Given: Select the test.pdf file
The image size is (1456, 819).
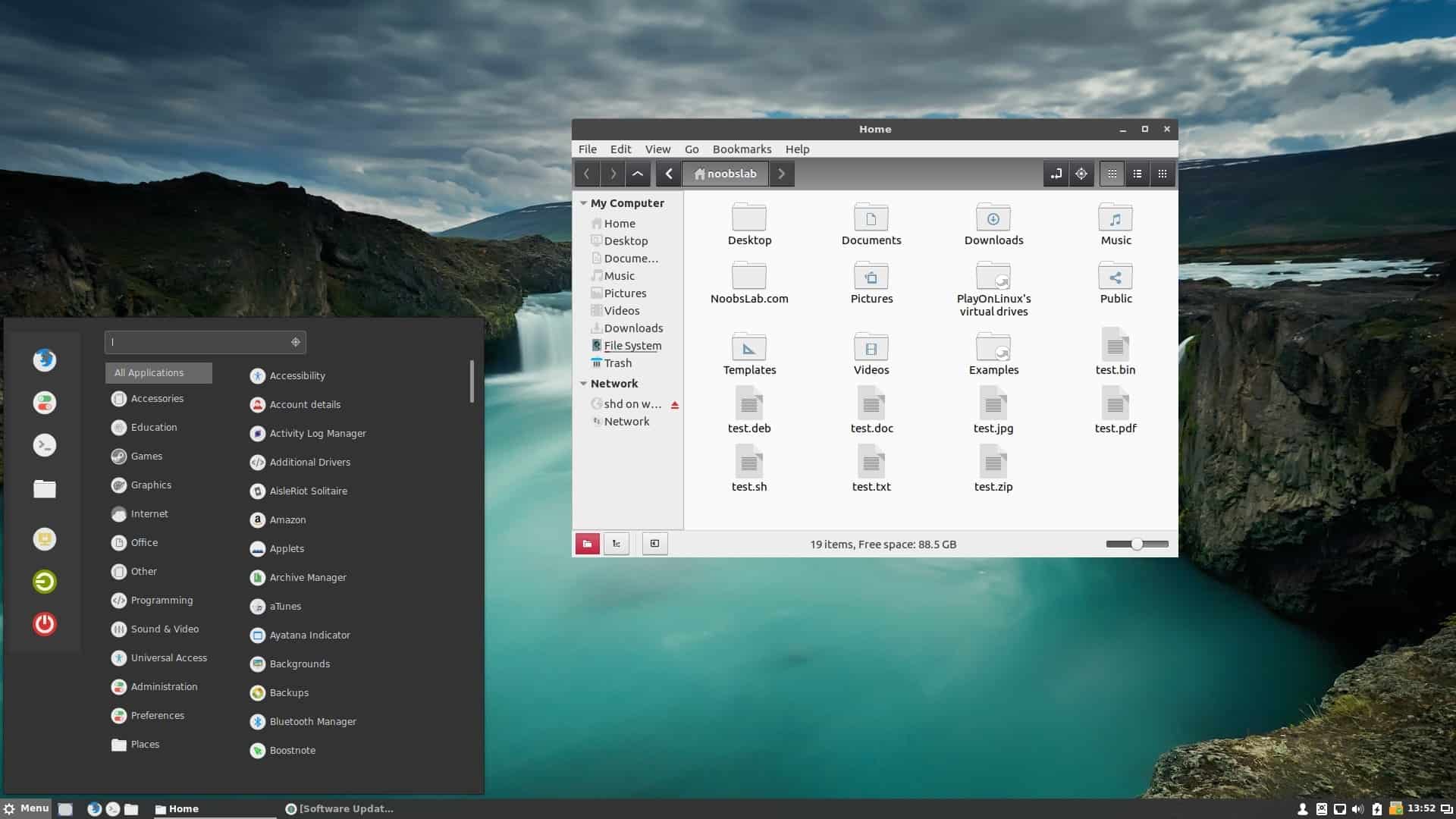Looking at the screenshot, I should click(1116, 411).
